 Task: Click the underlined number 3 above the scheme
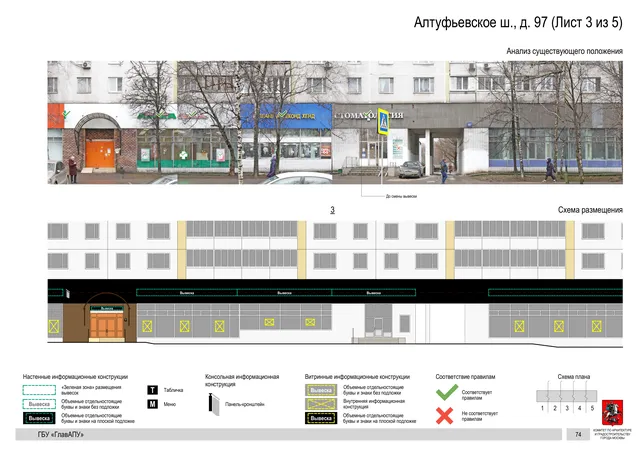click(x=332, y=210)
